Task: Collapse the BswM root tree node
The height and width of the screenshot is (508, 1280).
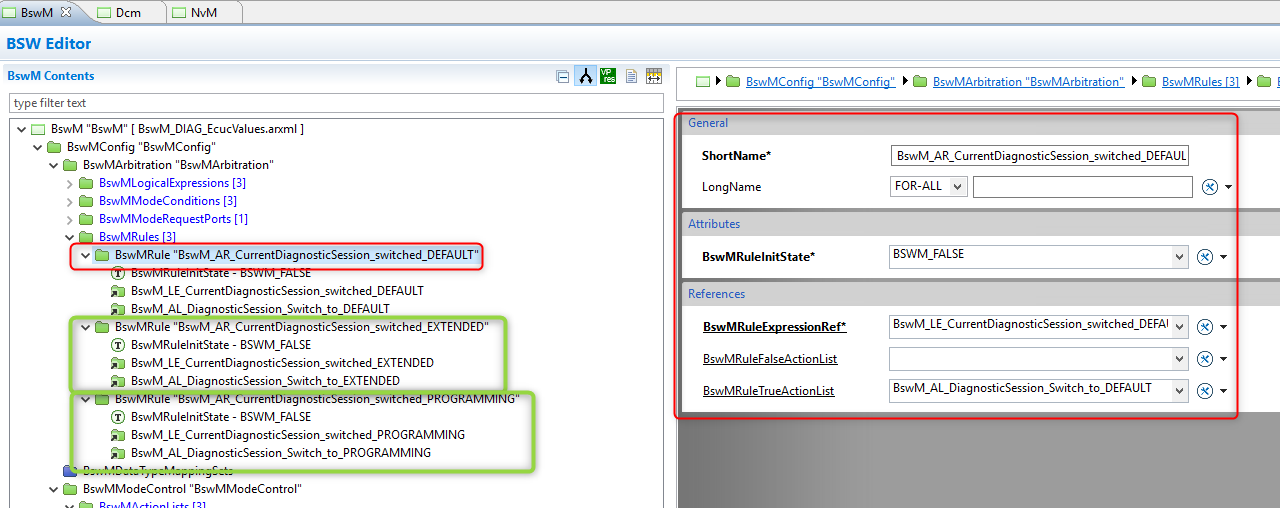Action: tap(22, 129)
